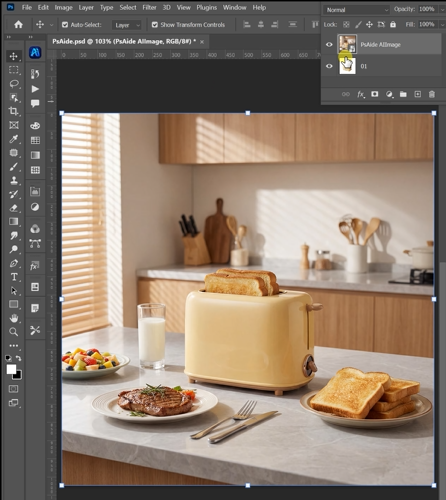Viewport: 446px width, 500px height.
Task: Open the Tool Presets wrench icon
Action: point(35,330)
